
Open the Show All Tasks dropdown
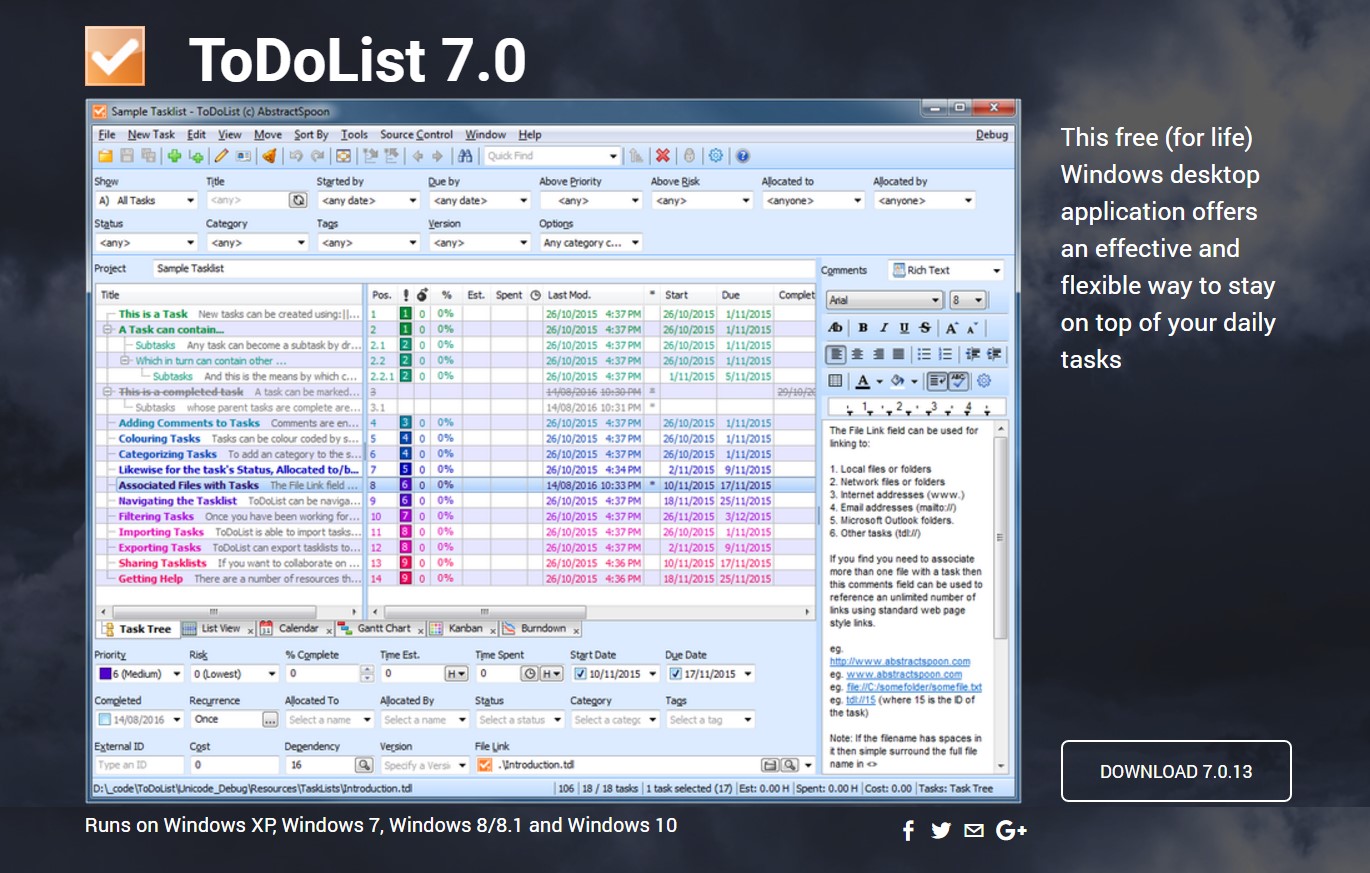pyautogui.click(x=146, y=200)
